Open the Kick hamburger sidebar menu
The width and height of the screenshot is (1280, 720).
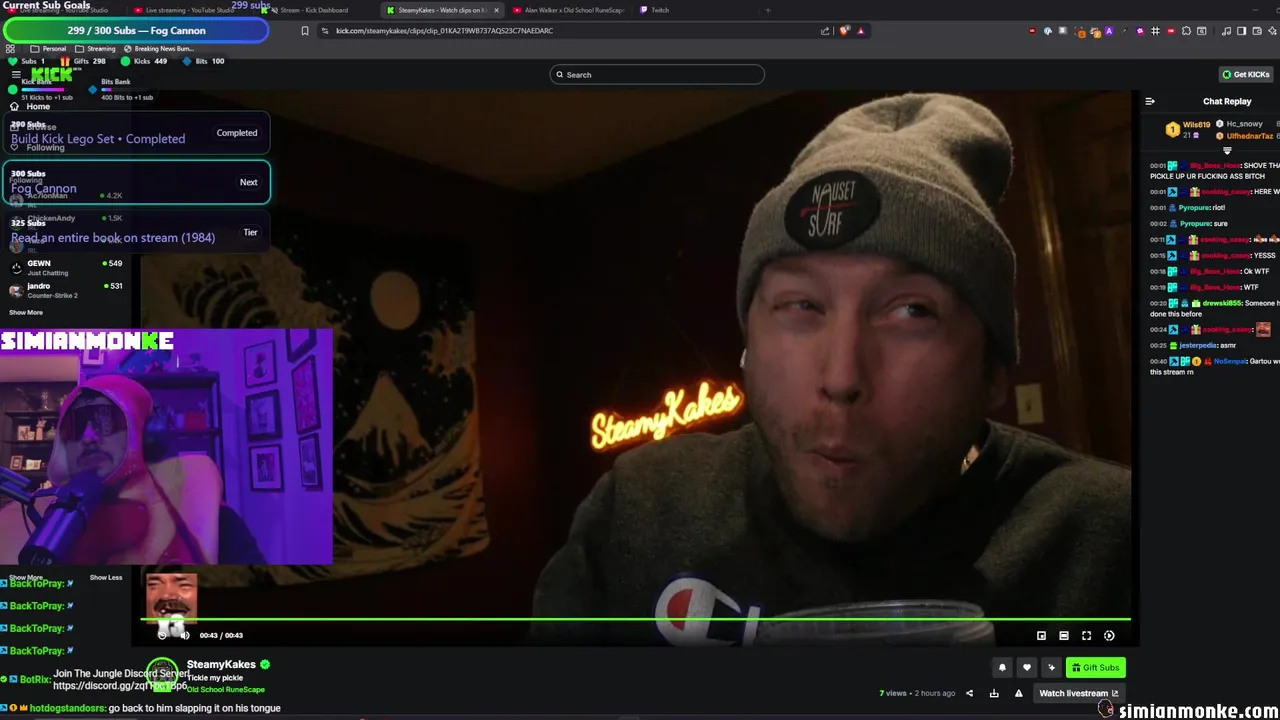16,75
